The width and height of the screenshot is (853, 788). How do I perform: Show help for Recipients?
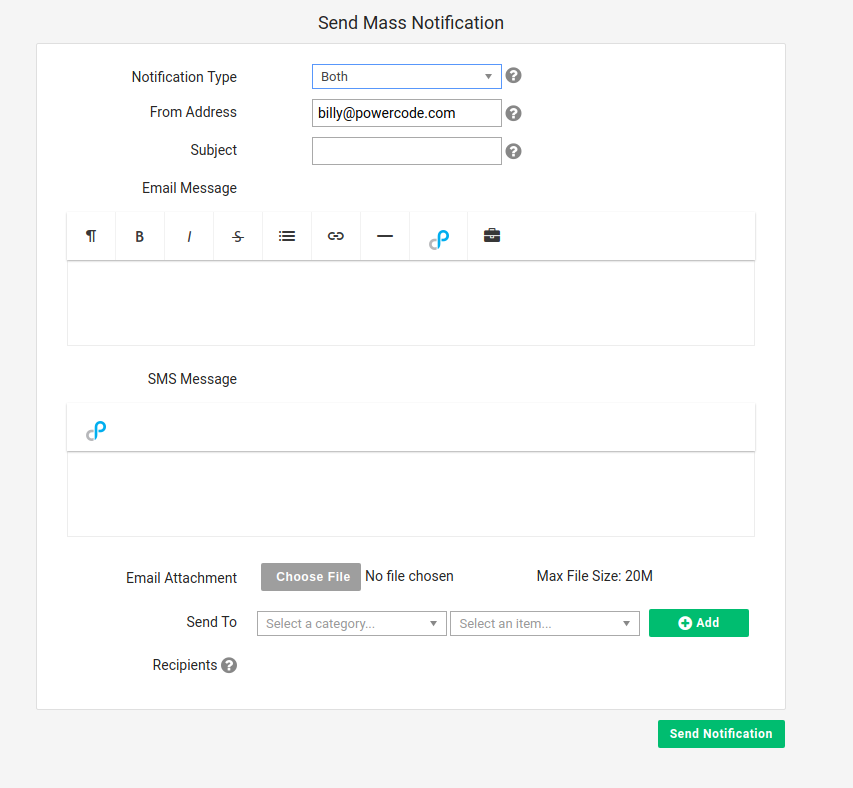pyautogui.click(x=229, y=665)
